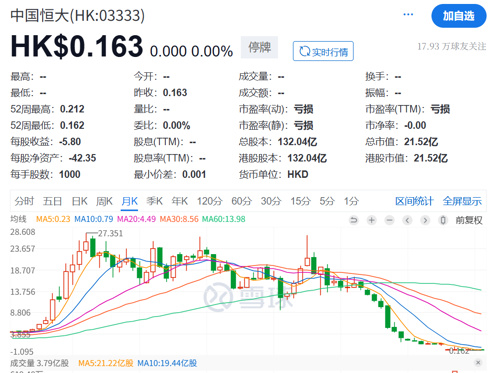Open the 前复权 adjustment dropdown

tap(469, 220)
